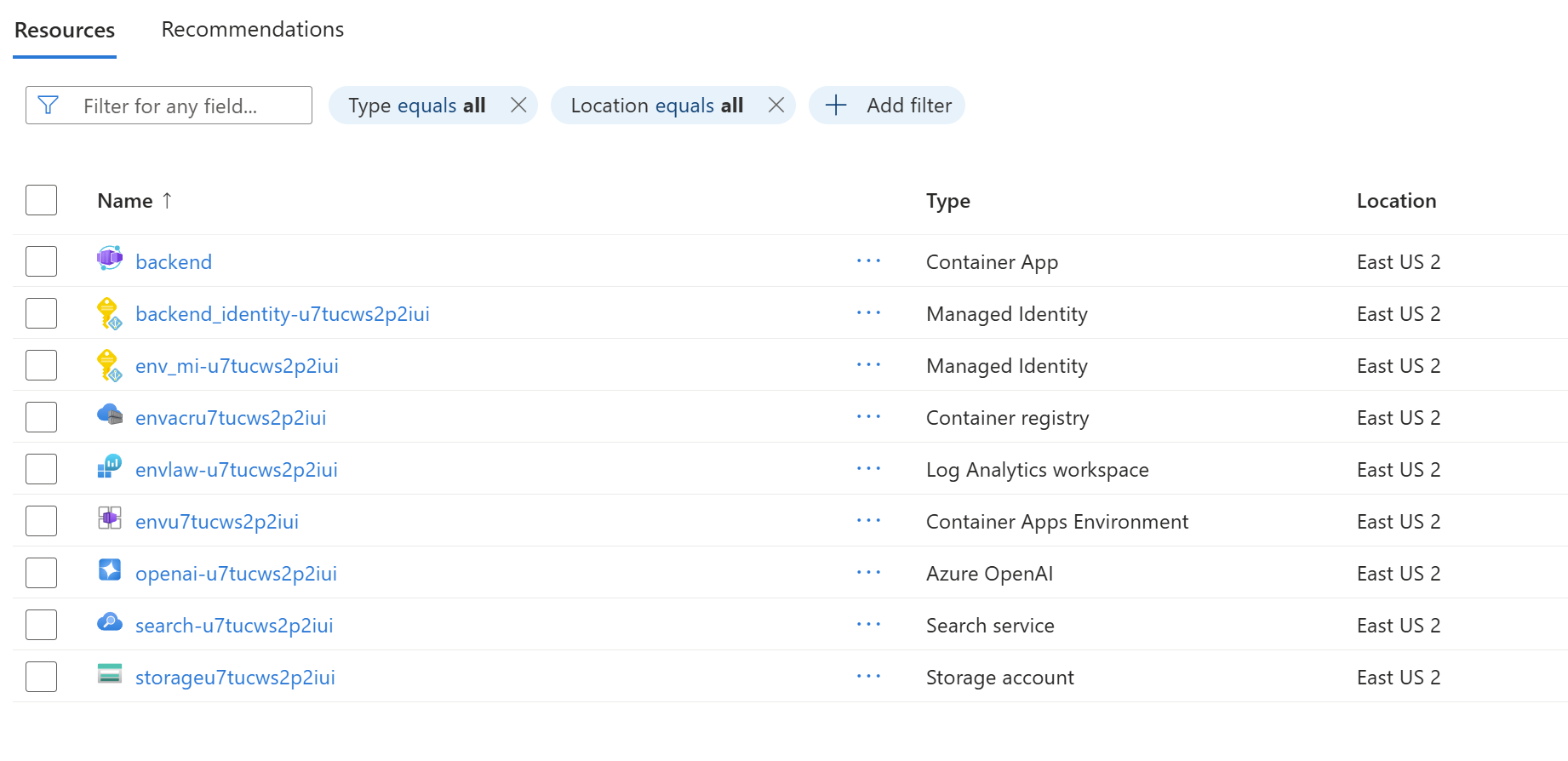Open the openai-u7tucws2p2iui link

(236, 574)
